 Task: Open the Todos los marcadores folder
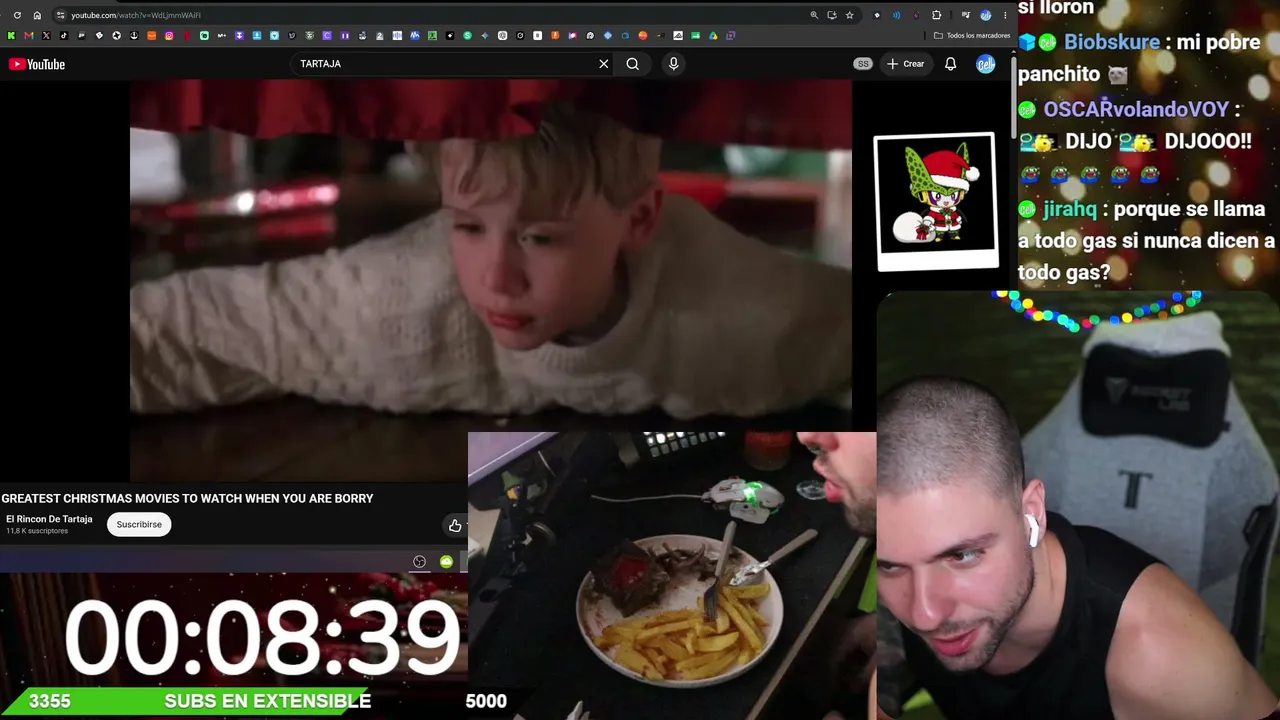coord(972,36)
